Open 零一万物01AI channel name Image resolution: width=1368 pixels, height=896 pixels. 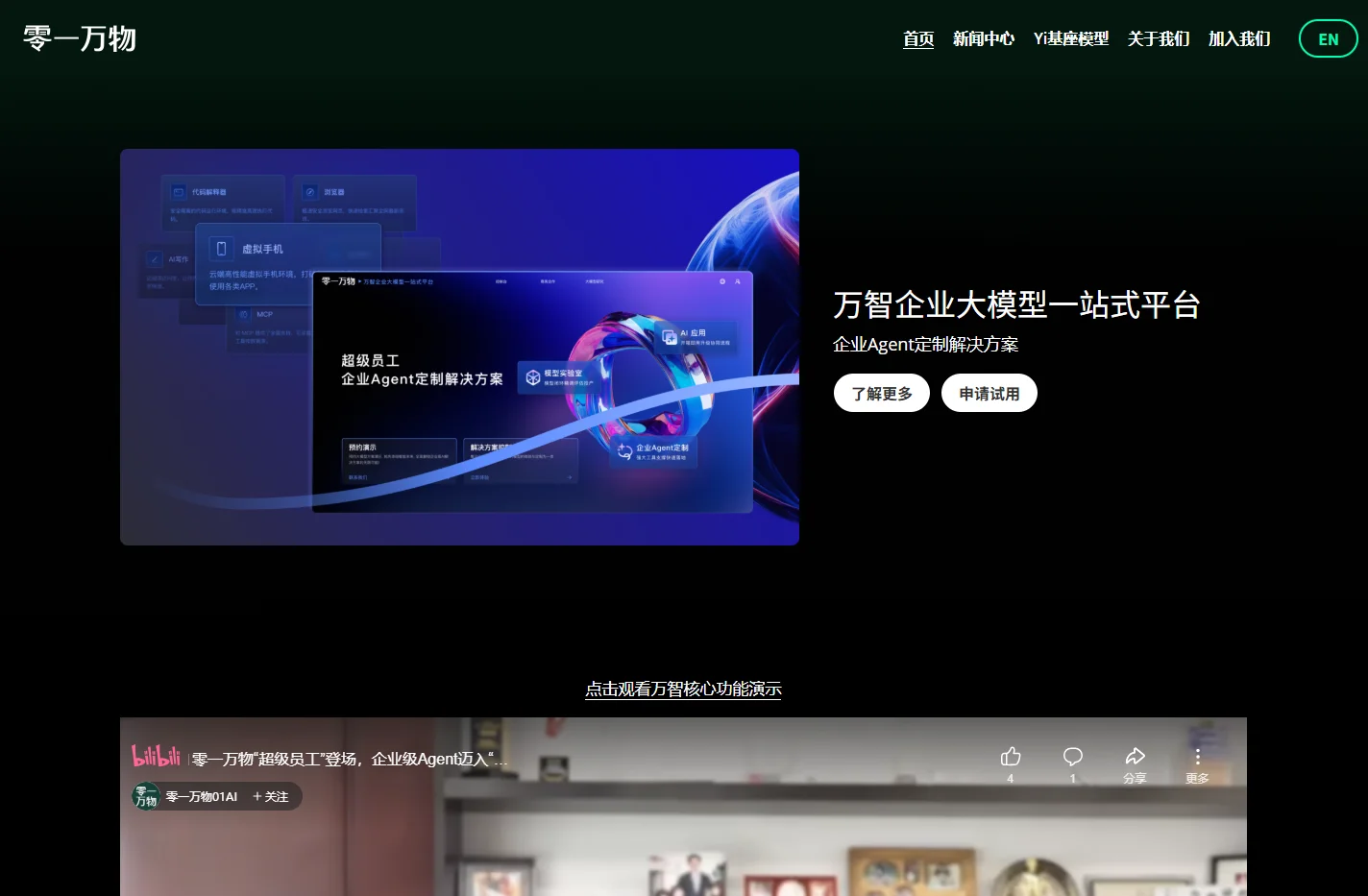[x=202, y=796]
